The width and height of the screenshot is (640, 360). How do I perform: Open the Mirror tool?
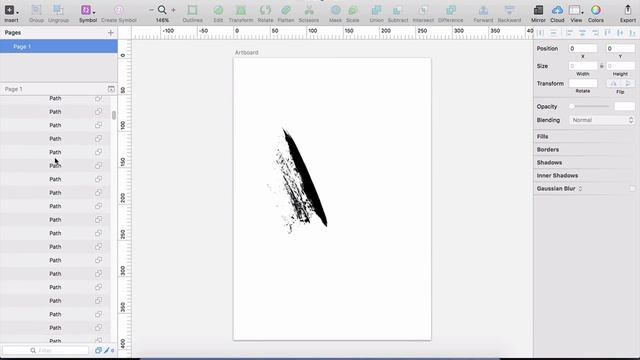(538, 10)
